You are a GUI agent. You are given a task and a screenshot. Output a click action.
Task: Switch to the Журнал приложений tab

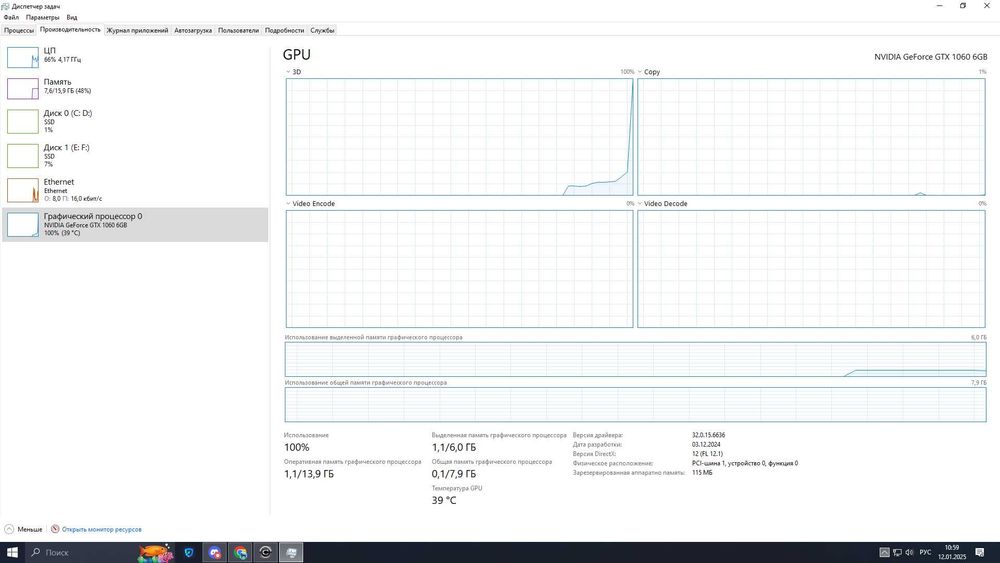pos(137,30)
